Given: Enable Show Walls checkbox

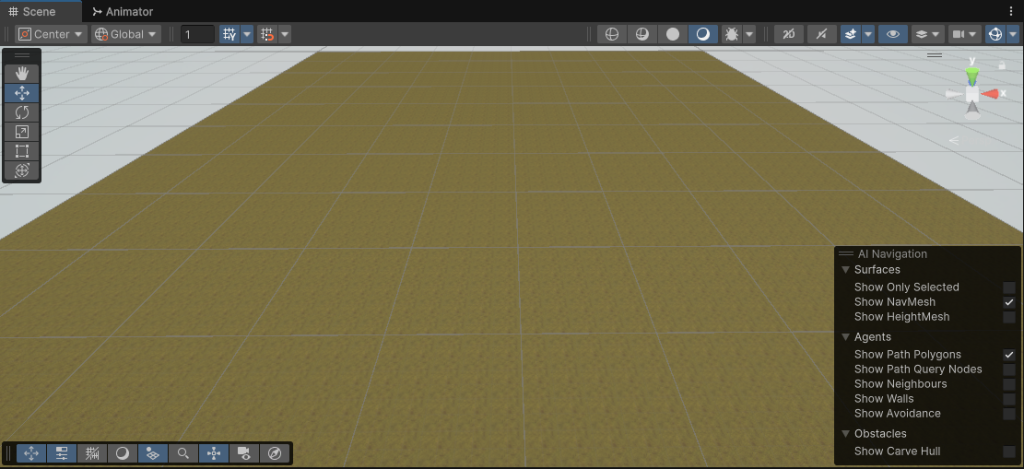Looking at the screenshot, I should [x=1009, y=399].
